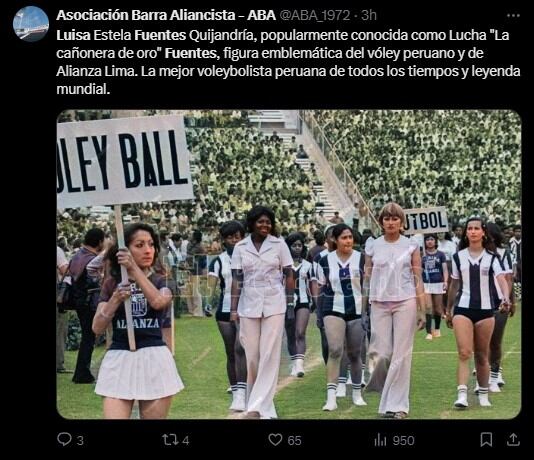Like the tweet with the heart icon
The image size is (534, 460).
pos(275,440)
